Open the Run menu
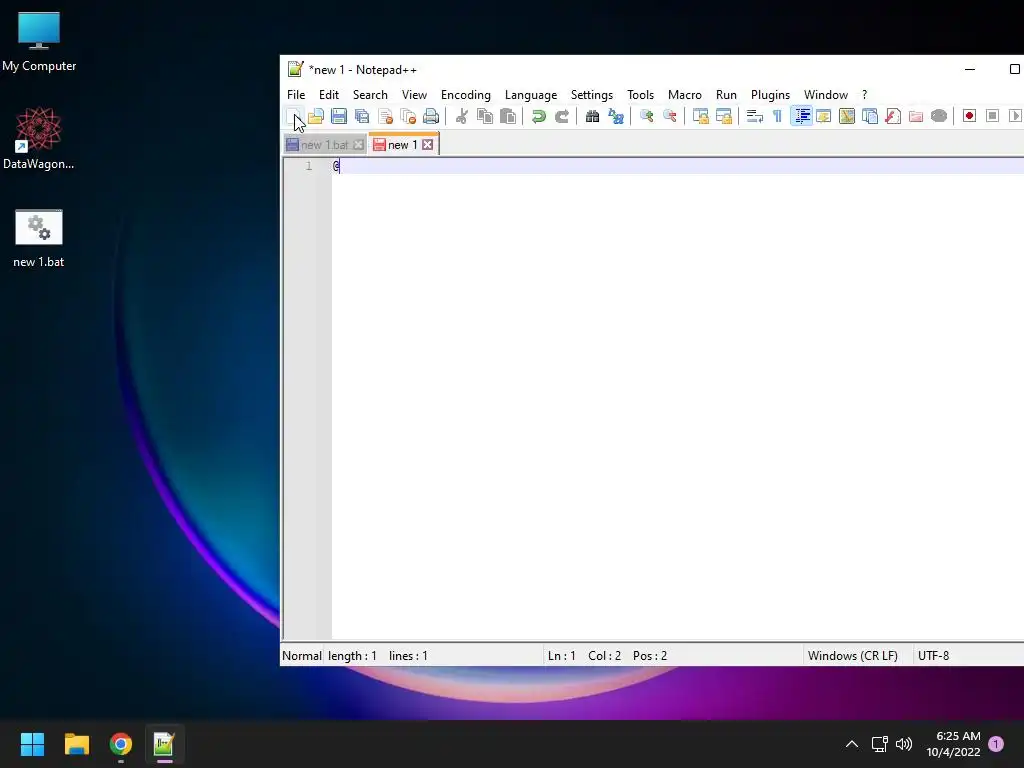Screen dimensions: 1024x768 coord(726,95)
